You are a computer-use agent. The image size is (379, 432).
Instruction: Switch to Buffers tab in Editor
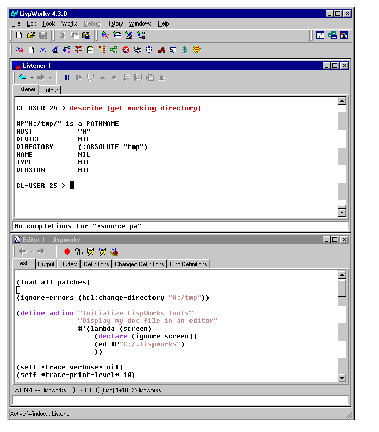[69, 264]
